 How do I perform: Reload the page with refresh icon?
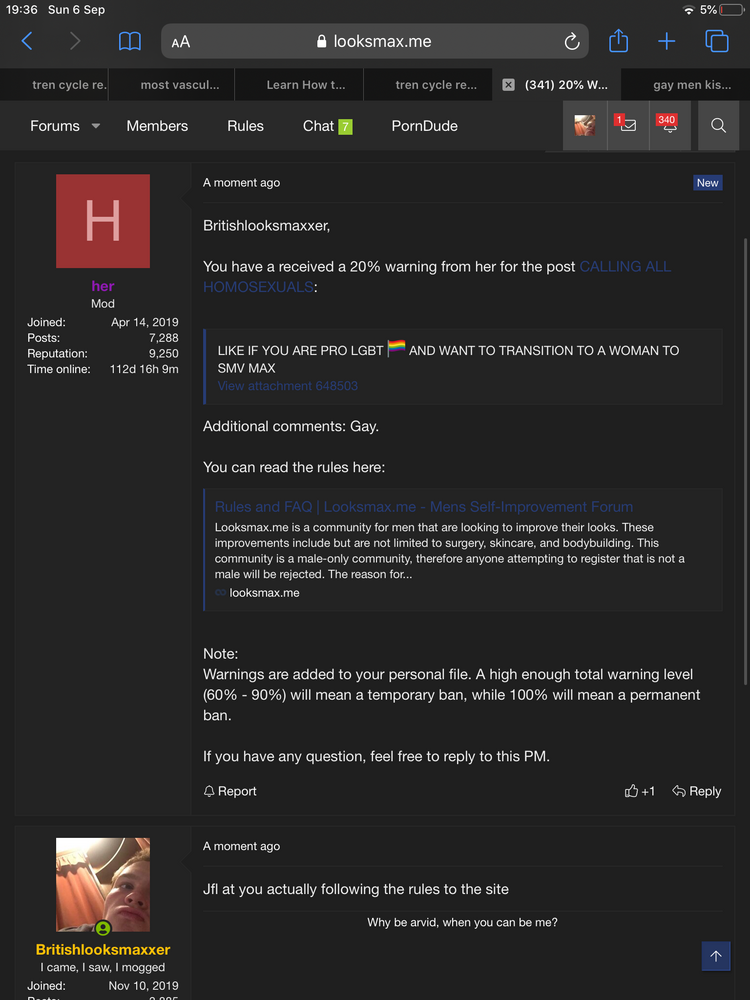(572, 42)
